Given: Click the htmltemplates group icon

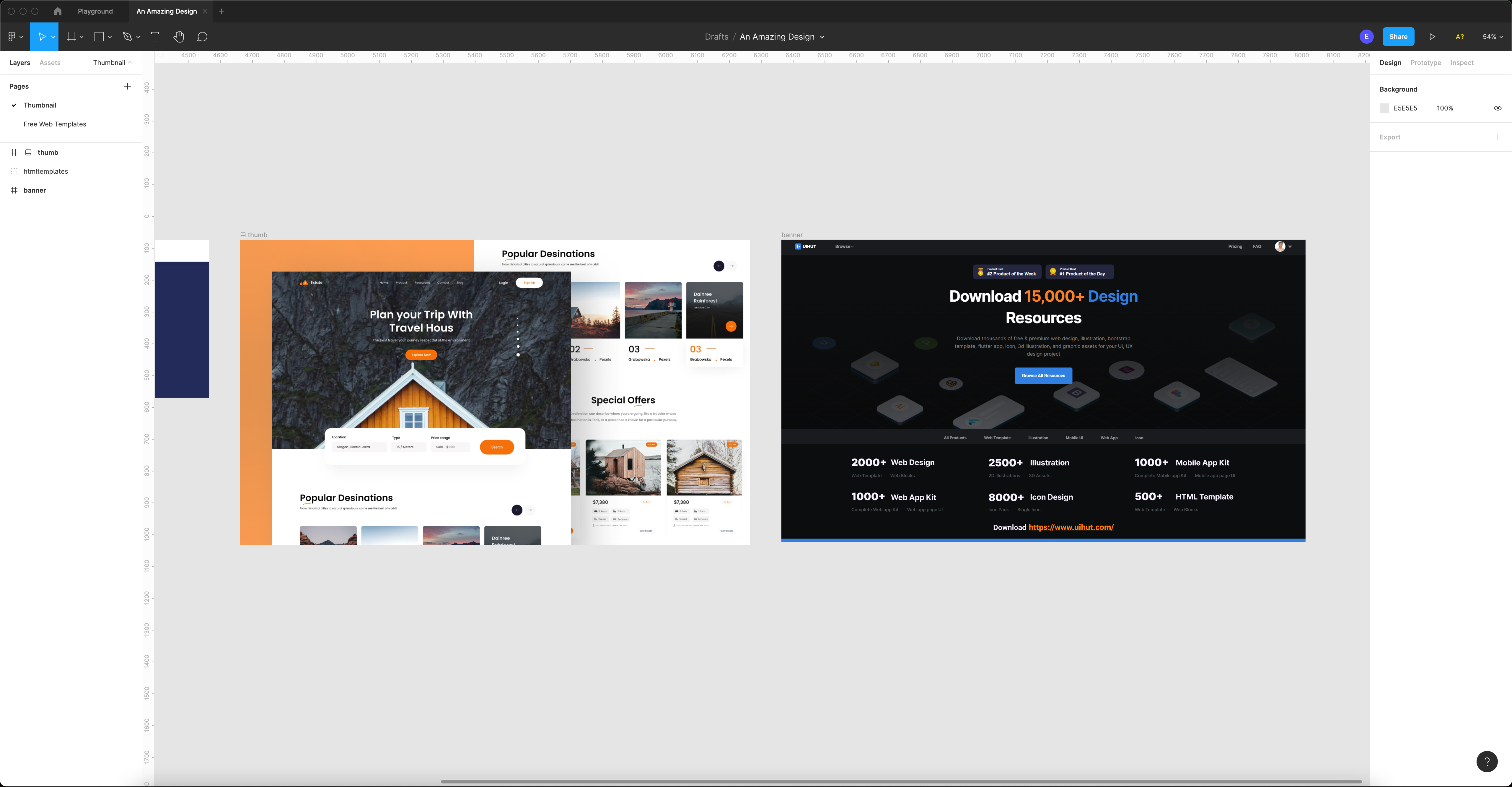Looking at the screenshot, I should tap(14, 172).
